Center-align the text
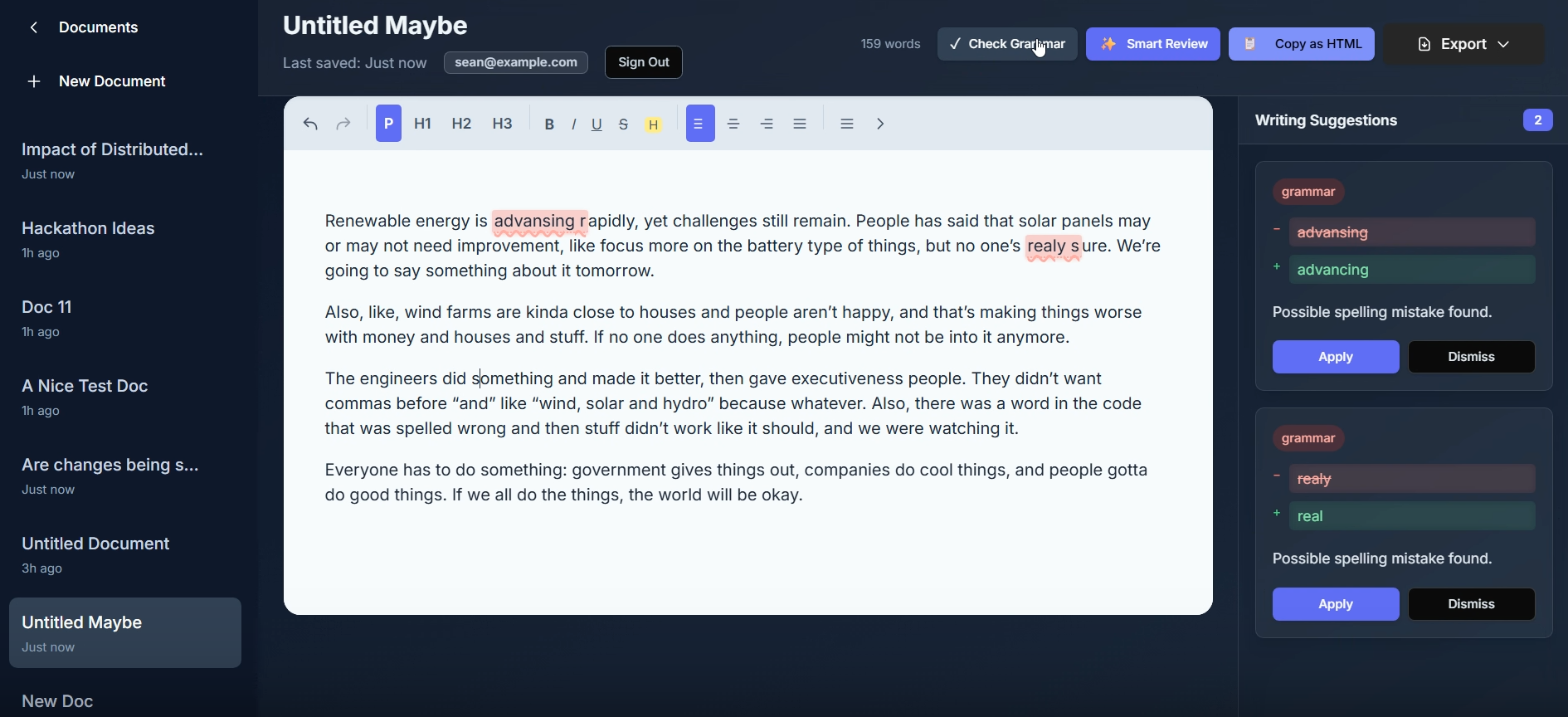Screen dimensions: 1568x717 [733, 124]
